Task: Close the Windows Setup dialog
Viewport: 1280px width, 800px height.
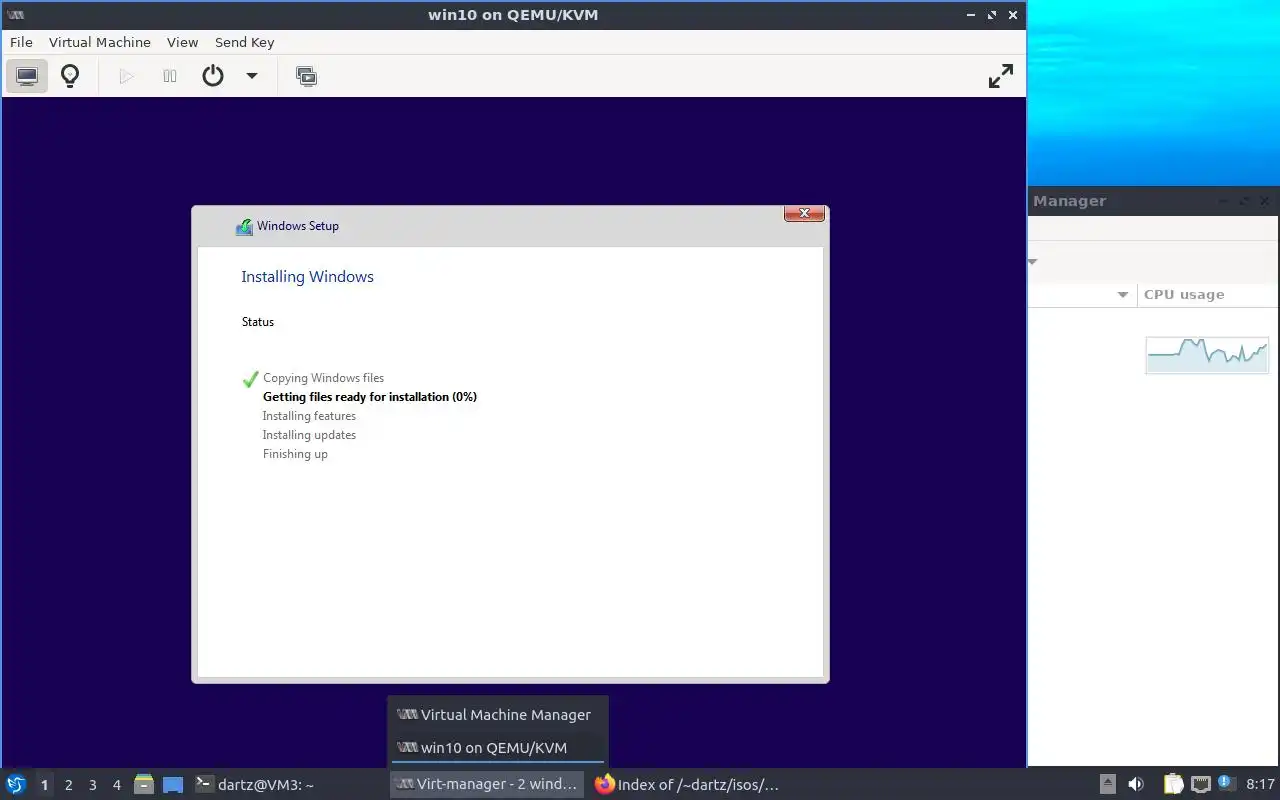Action: [804, 213]
